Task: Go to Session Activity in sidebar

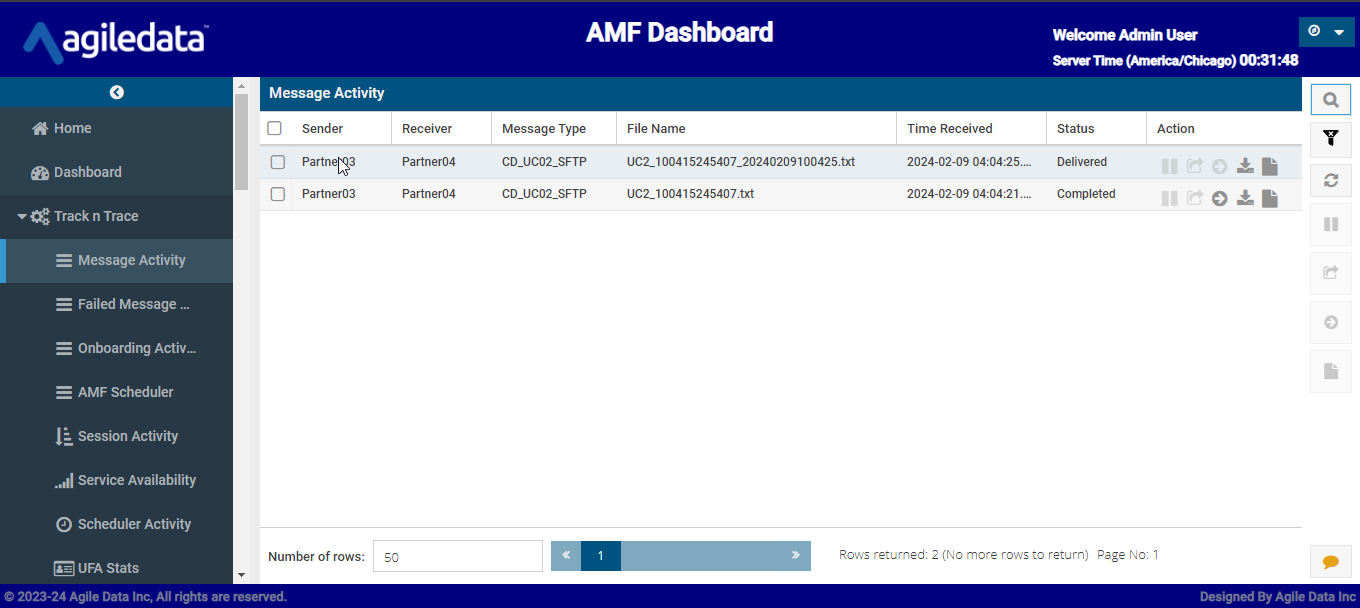Action: 127,436
